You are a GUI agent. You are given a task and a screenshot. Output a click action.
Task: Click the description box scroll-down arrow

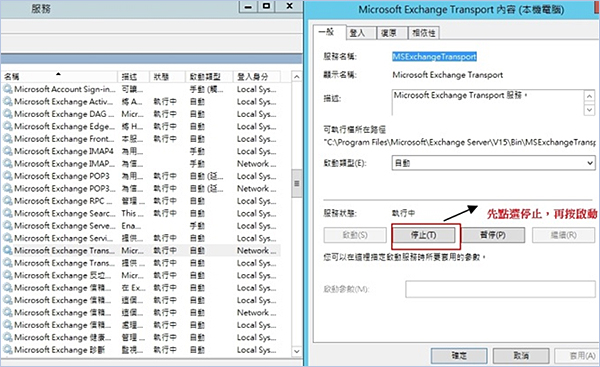tap(589, 110)
